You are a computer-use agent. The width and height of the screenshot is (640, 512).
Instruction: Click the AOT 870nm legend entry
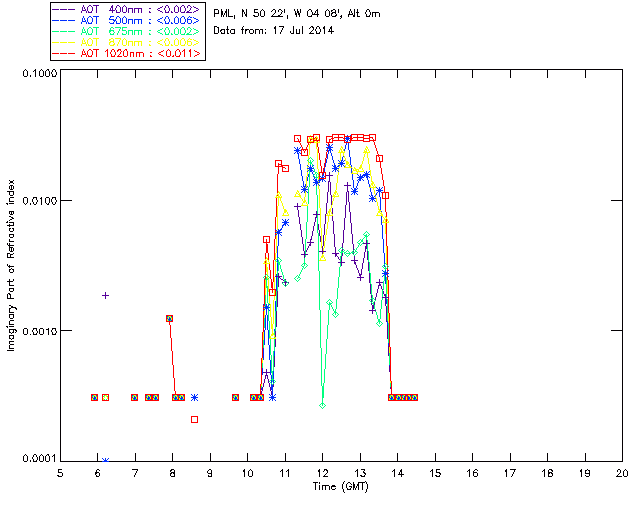127,42
